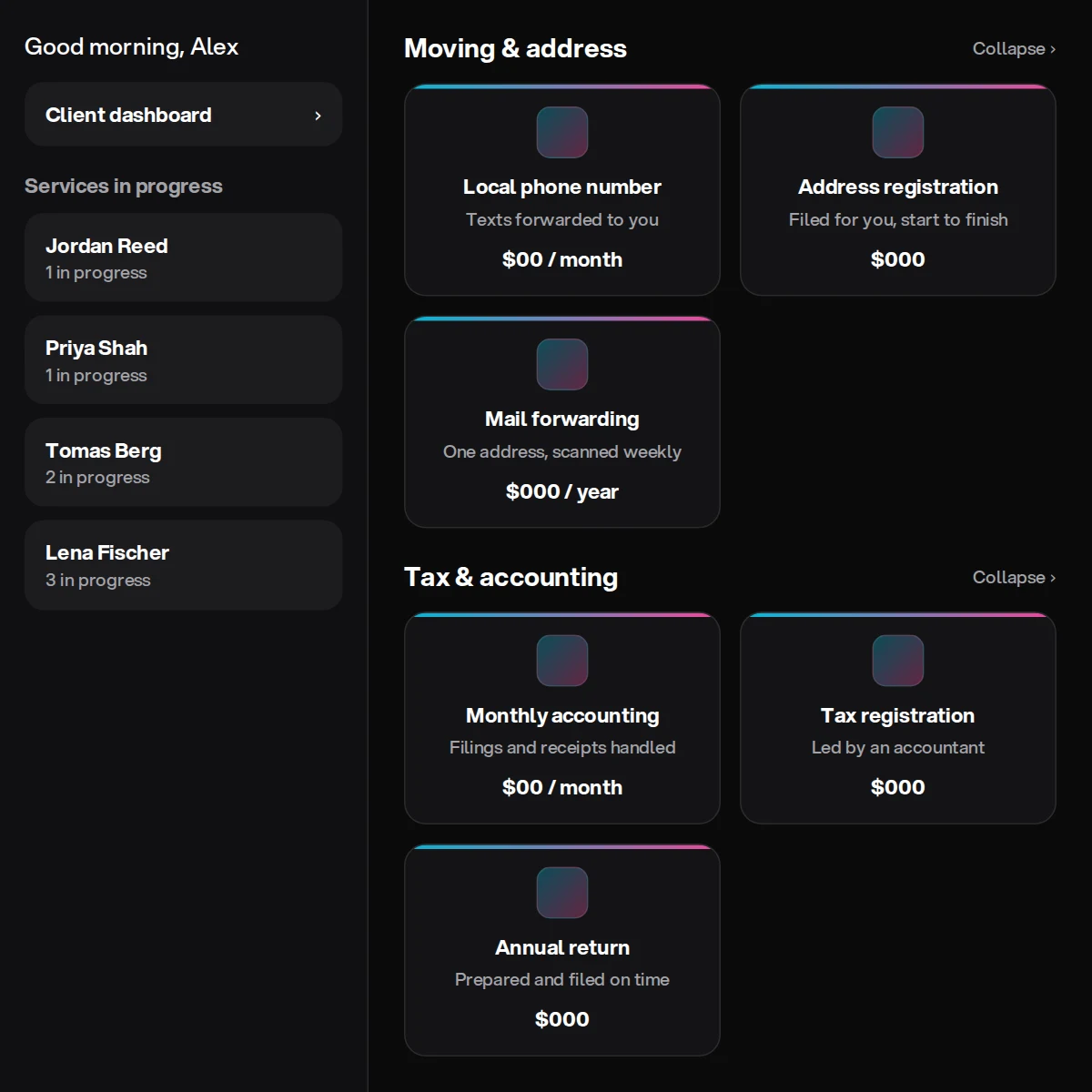Click '2 in progress' under Tomas Berg
This screenshot has height=1092, width=1092.
click(x=97, y=477)
